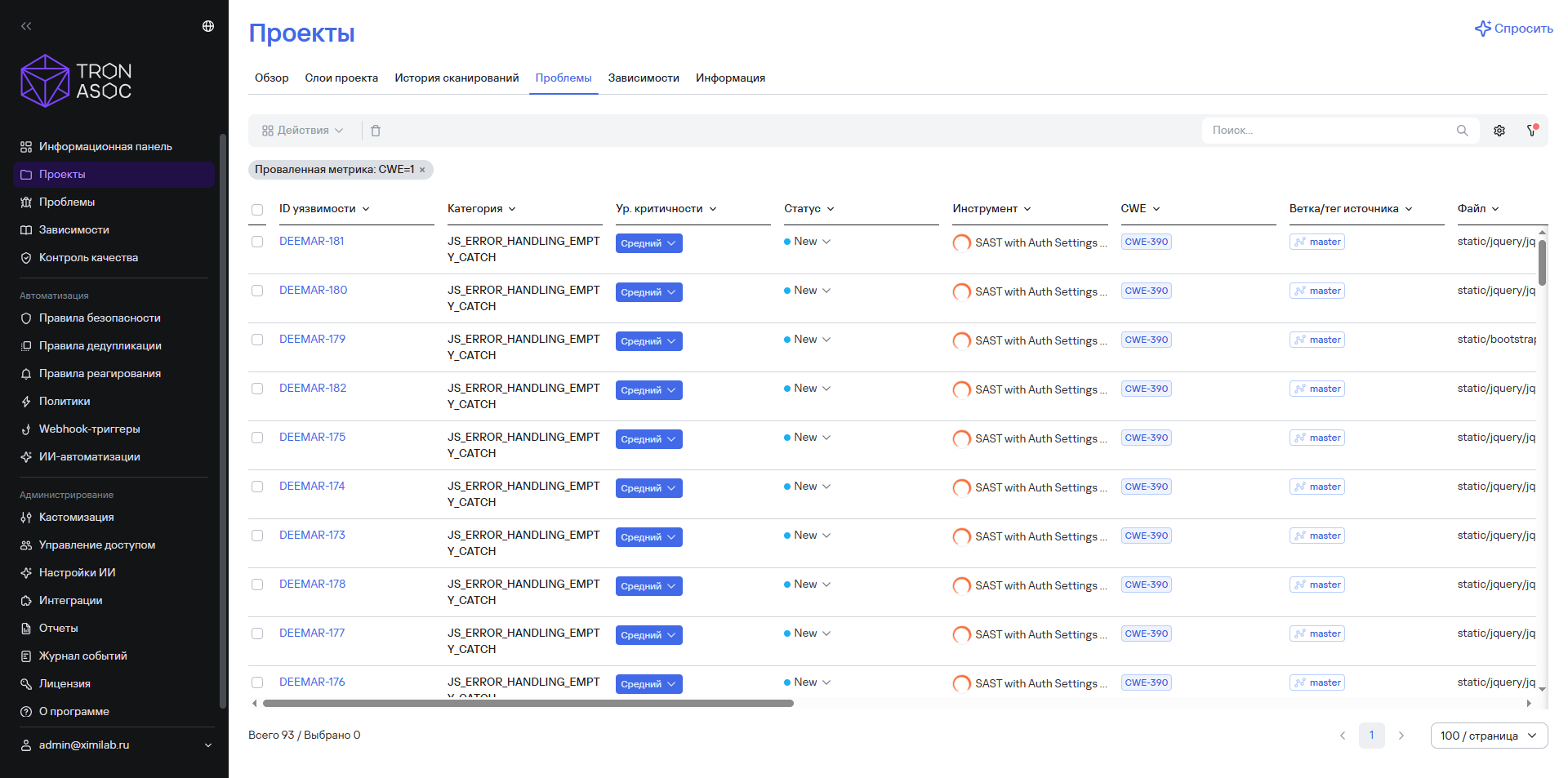This screenshot has width=1568, height=778.
Task: Open the 100 / страница page size dropdown
Action: [1489, 736]
